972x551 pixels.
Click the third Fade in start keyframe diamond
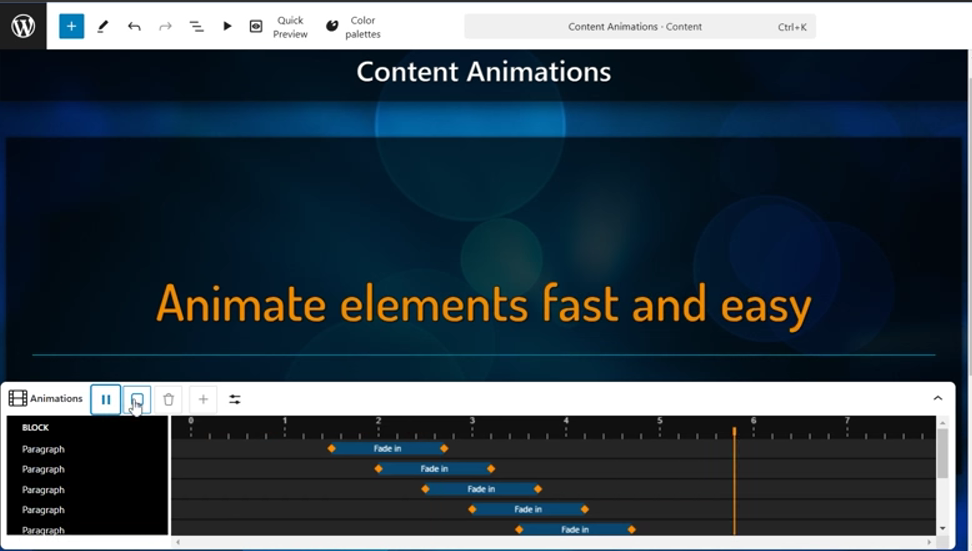point(425,489)
